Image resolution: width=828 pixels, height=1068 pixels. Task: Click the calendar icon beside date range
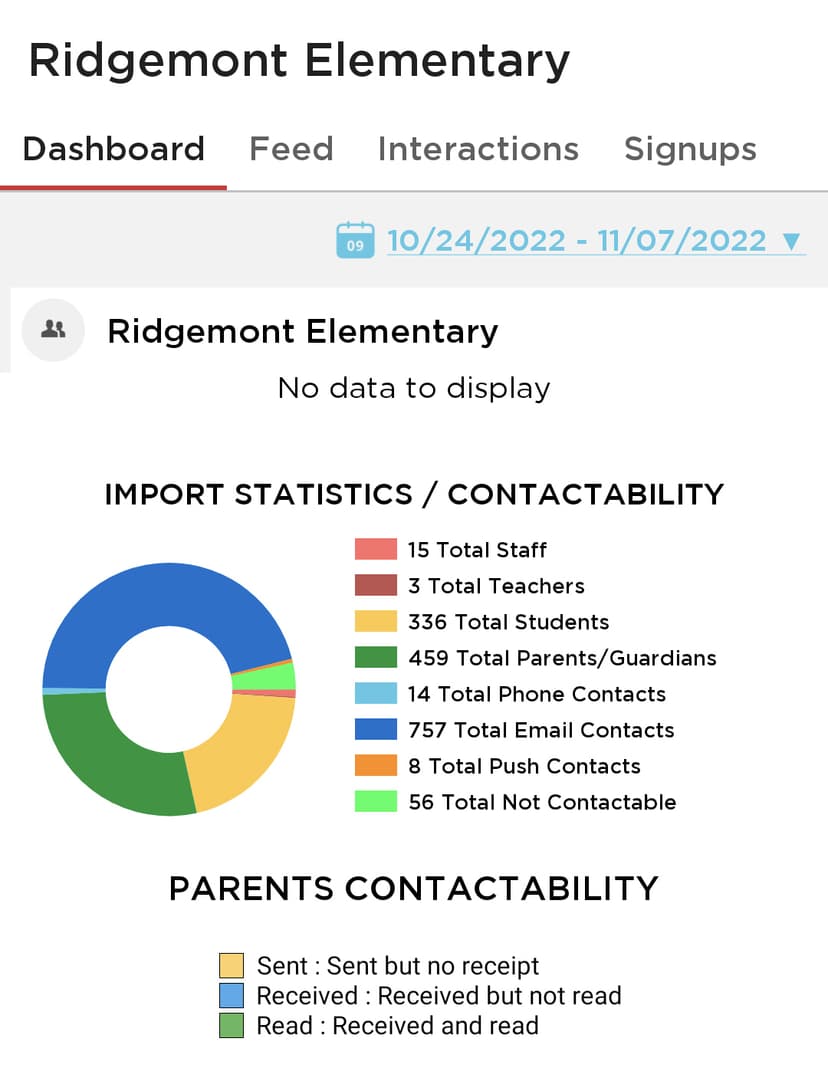[x=355, y=240]
